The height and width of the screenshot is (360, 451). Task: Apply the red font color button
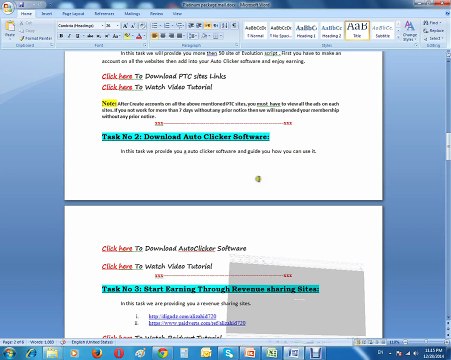pyautogui.click(x=139, y=36)
